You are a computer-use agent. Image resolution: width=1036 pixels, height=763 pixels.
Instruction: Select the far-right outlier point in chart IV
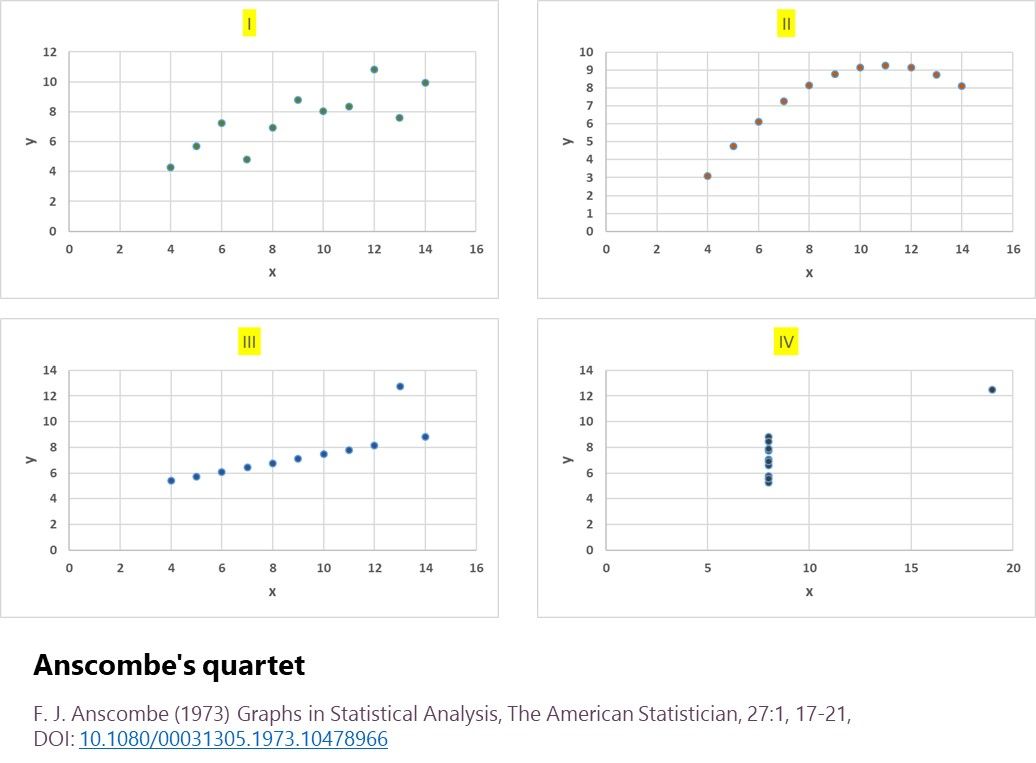pos(992,389)
